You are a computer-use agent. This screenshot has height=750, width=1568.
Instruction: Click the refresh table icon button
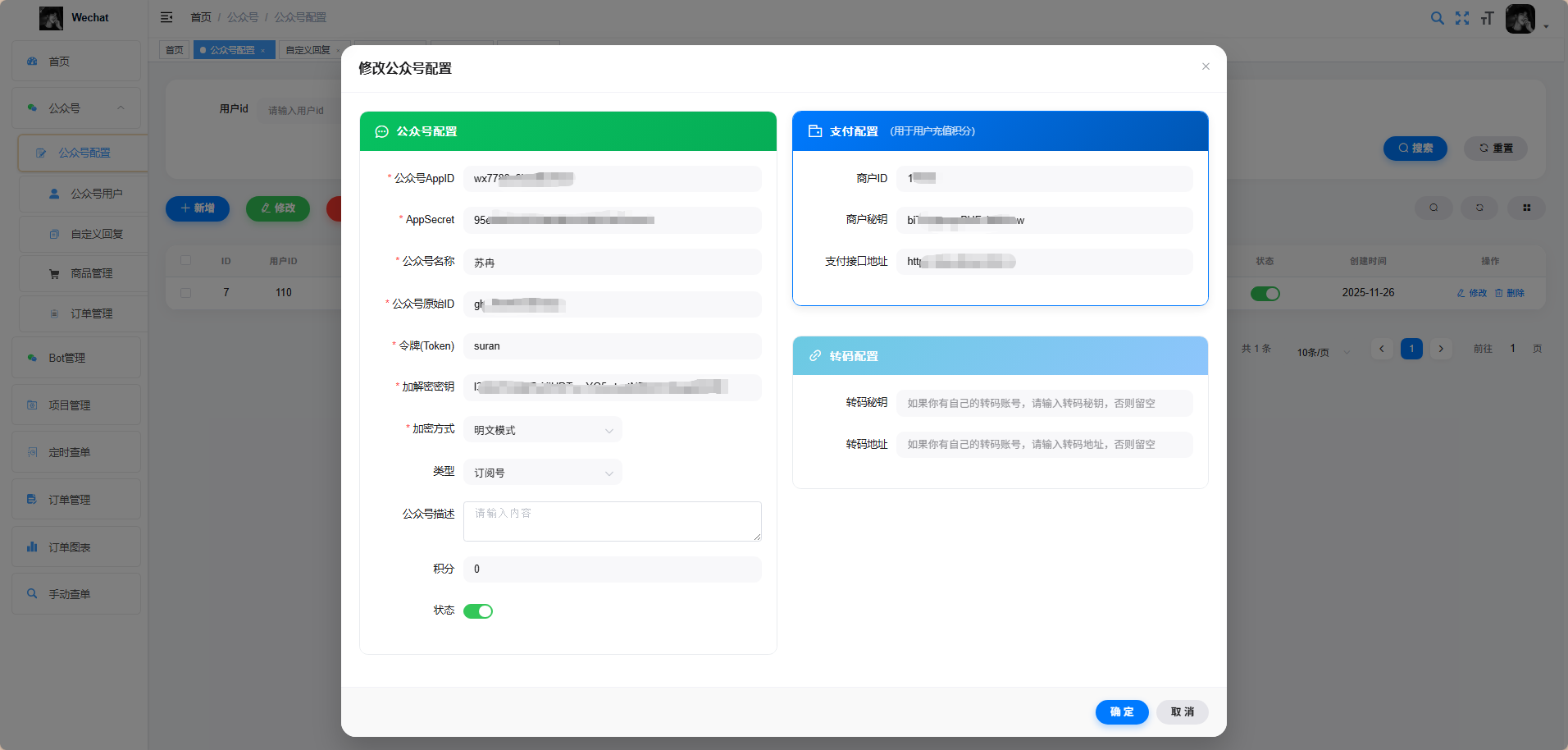click(x=1479, y=208)
